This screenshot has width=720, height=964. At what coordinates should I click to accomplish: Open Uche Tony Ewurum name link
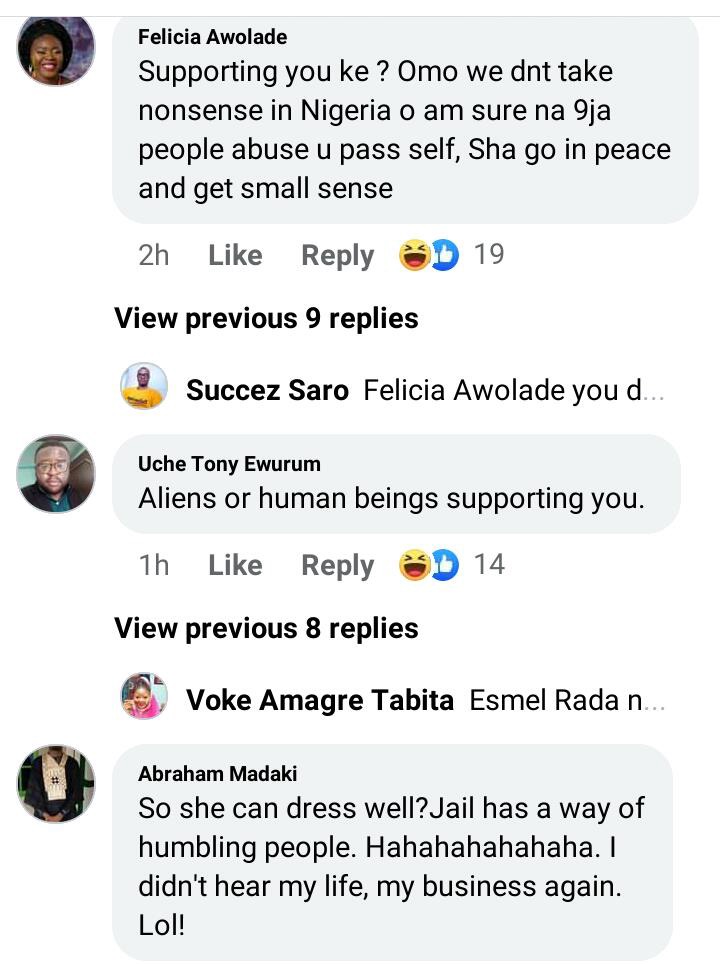click(229, 464)
